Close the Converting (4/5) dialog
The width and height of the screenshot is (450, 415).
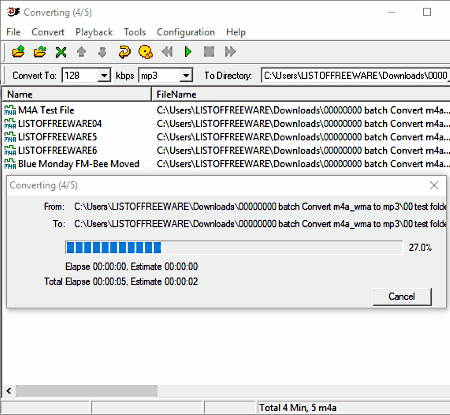[x=434, y=185]
